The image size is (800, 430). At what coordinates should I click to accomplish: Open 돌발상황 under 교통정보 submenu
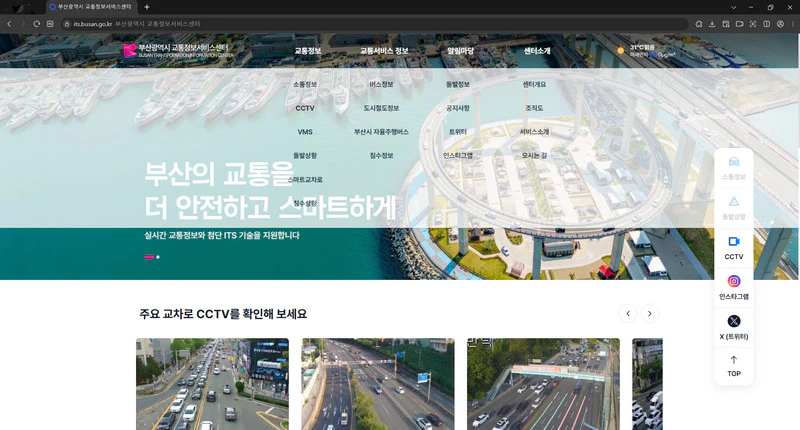[305, 156]
